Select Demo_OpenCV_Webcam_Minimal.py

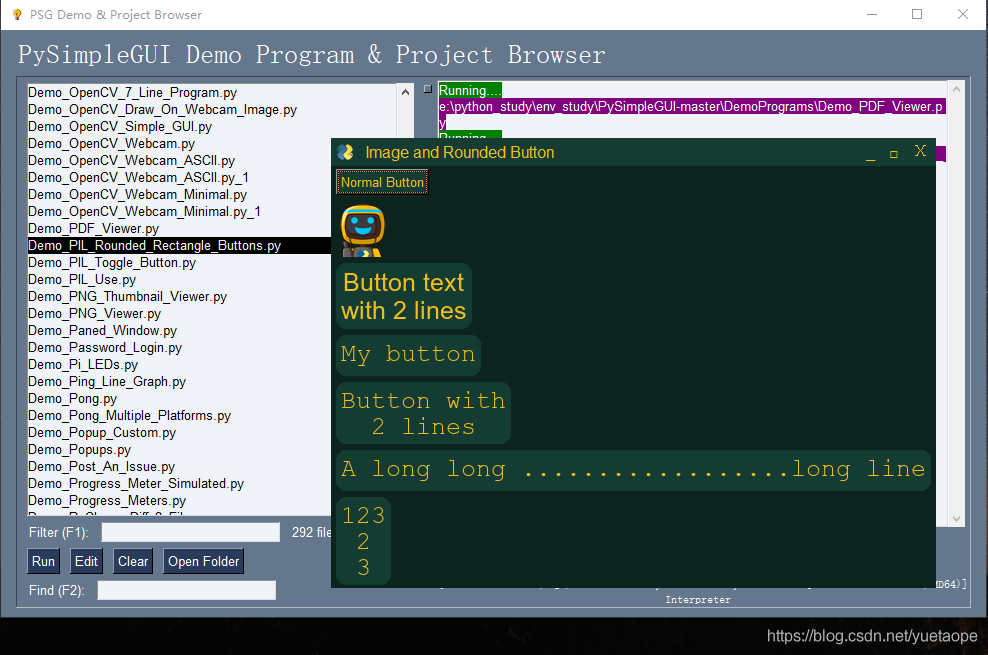pos(137,195)
